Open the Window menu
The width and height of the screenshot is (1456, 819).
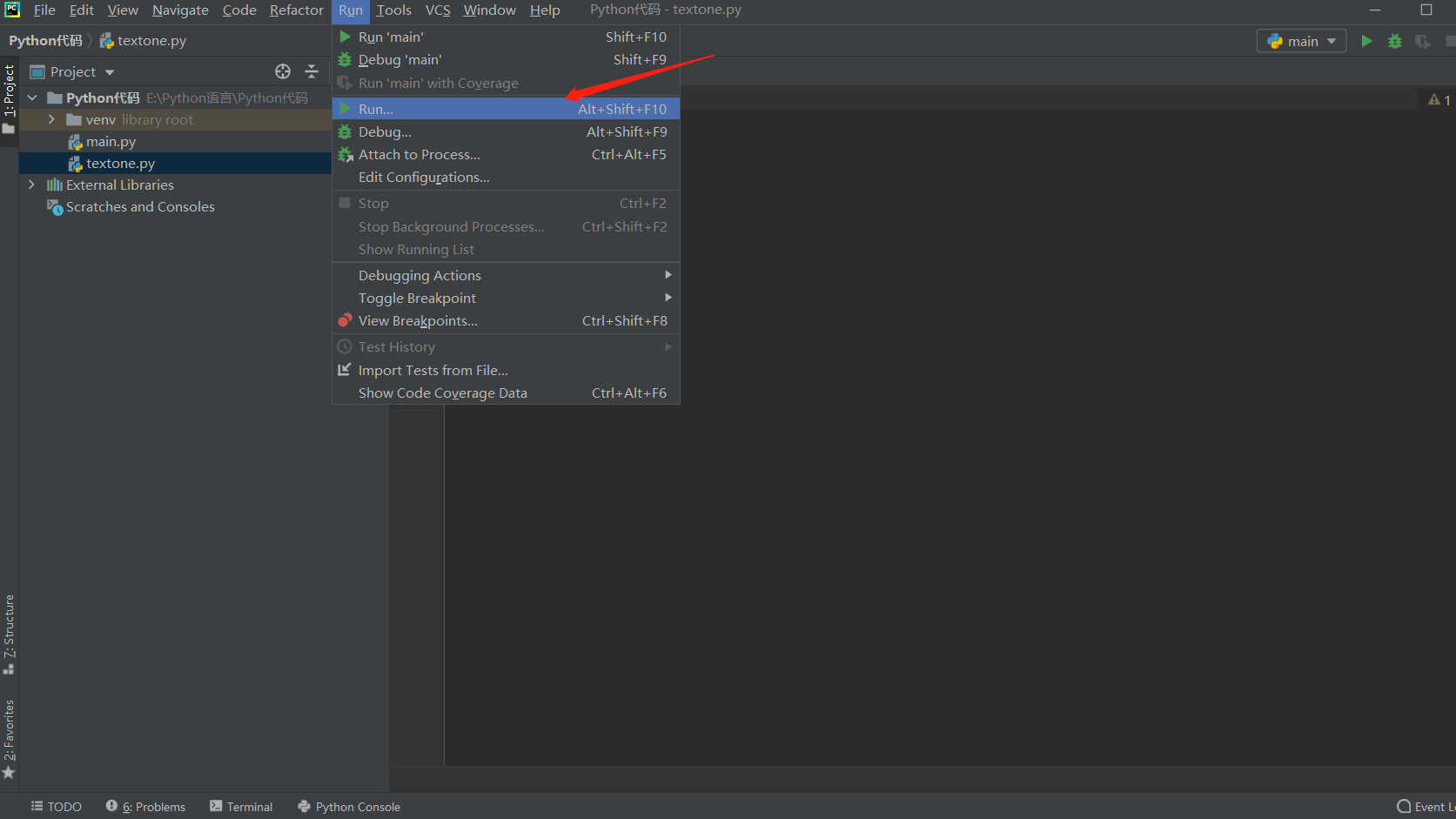pos(489,10)
